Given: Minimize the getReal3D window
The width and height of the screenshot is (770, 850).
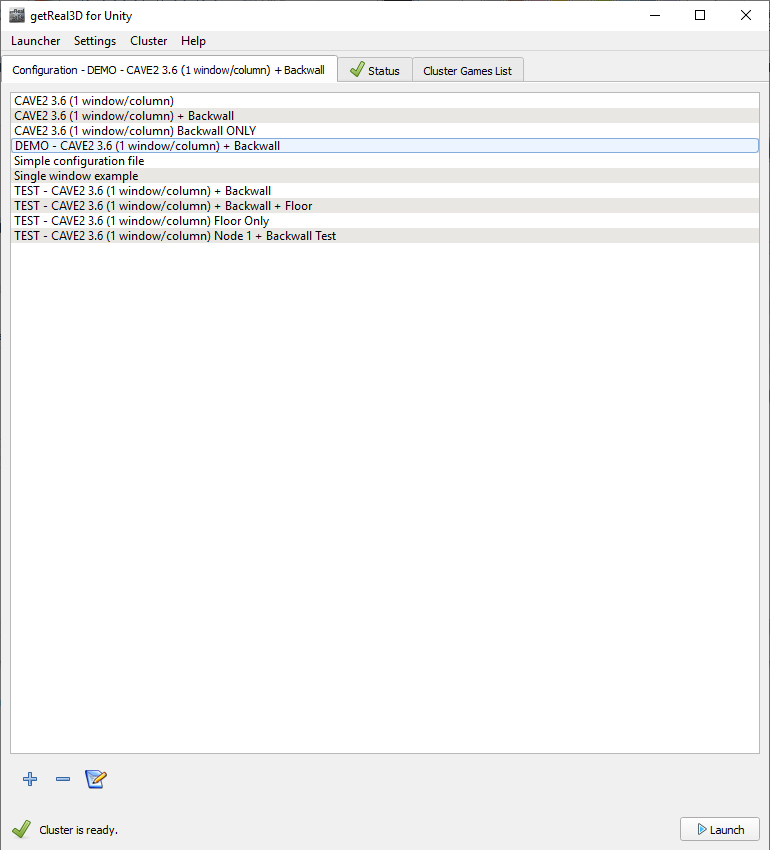Looking at the screenshot, I should point(655,15).
